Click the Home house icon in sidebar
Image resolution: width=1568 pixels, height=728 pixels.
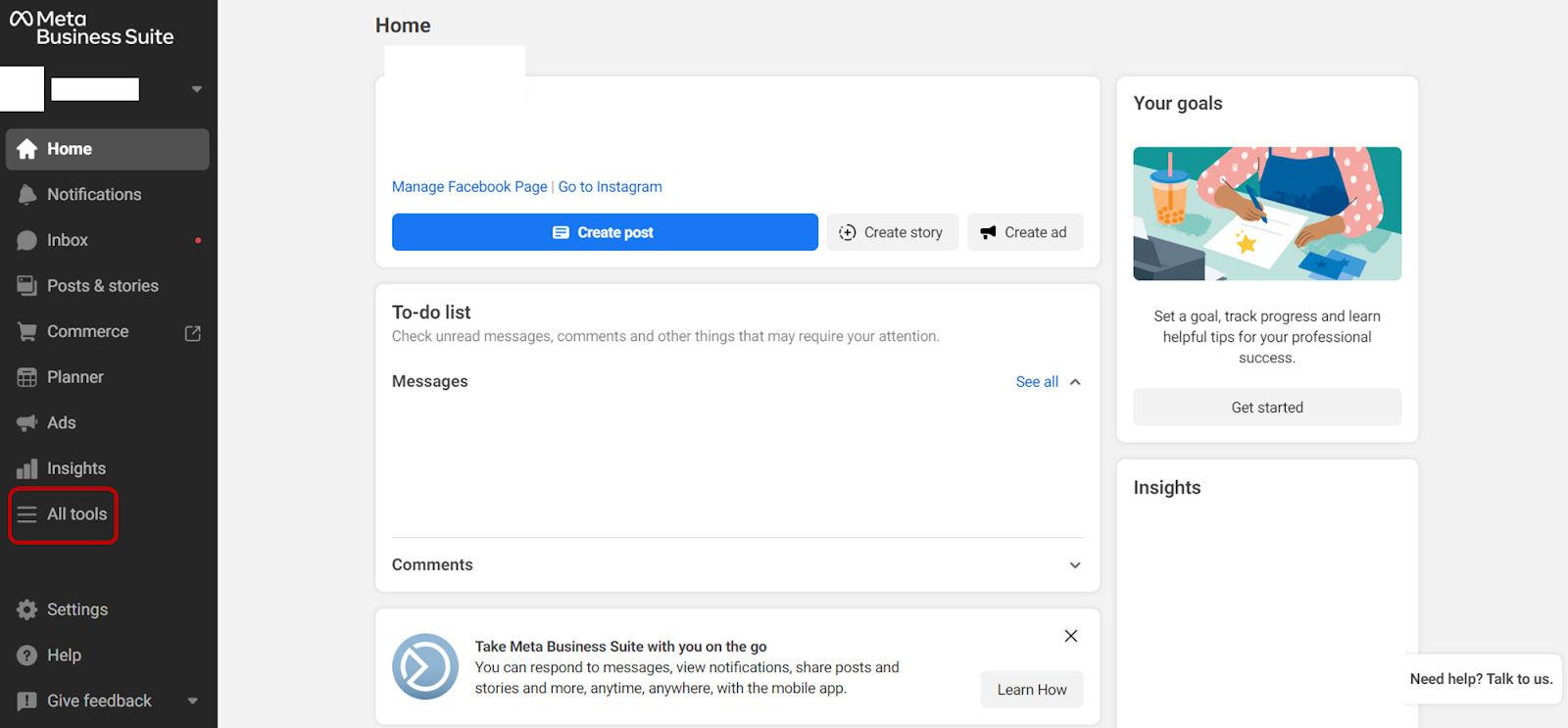27,149
